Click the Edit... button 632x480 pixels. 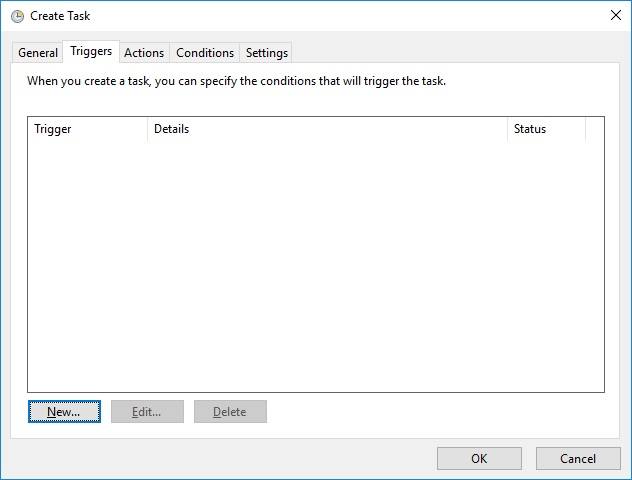pos(147,411)
